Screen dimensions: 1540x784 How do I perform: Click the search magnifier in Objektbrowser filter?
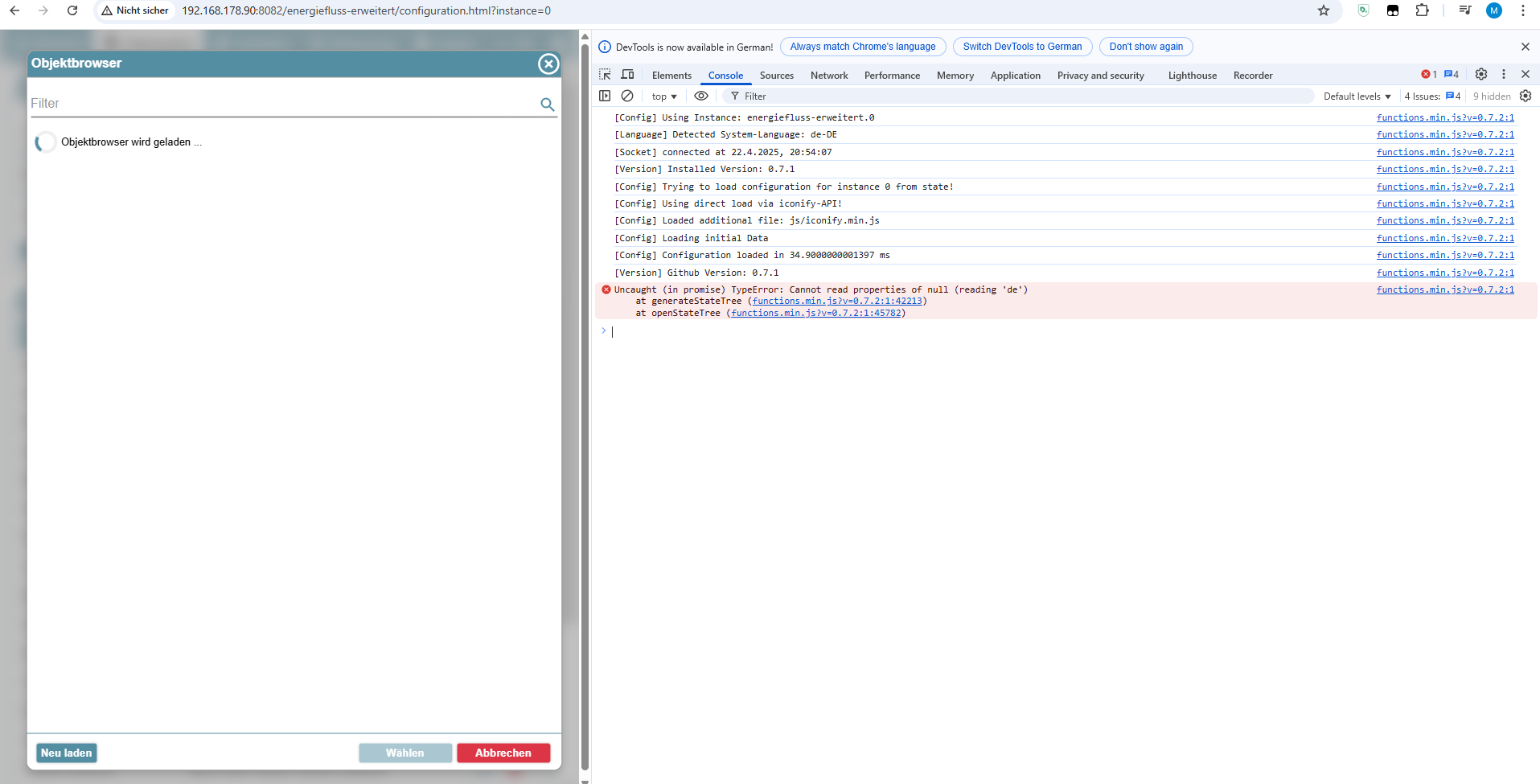coord(548,104)
